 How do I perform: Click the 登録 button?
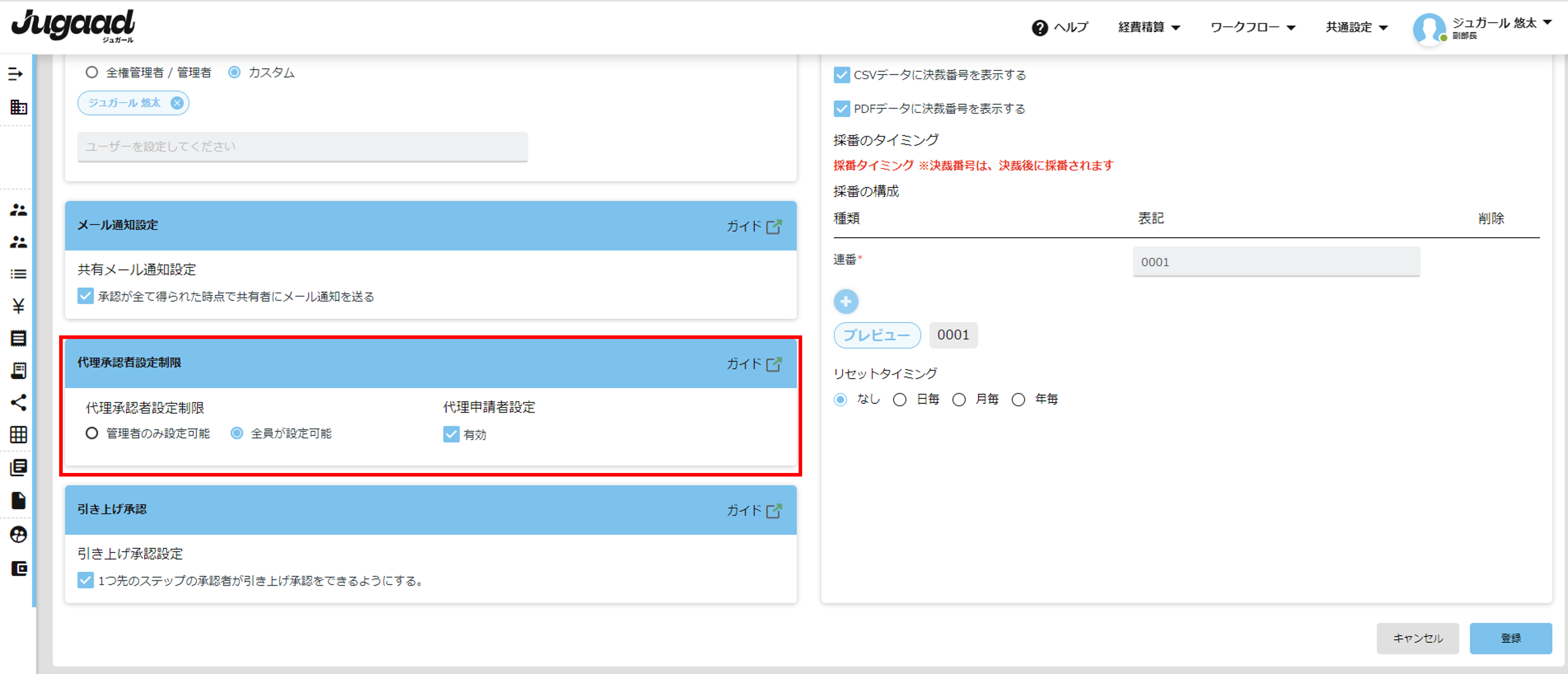(1511, 638)
